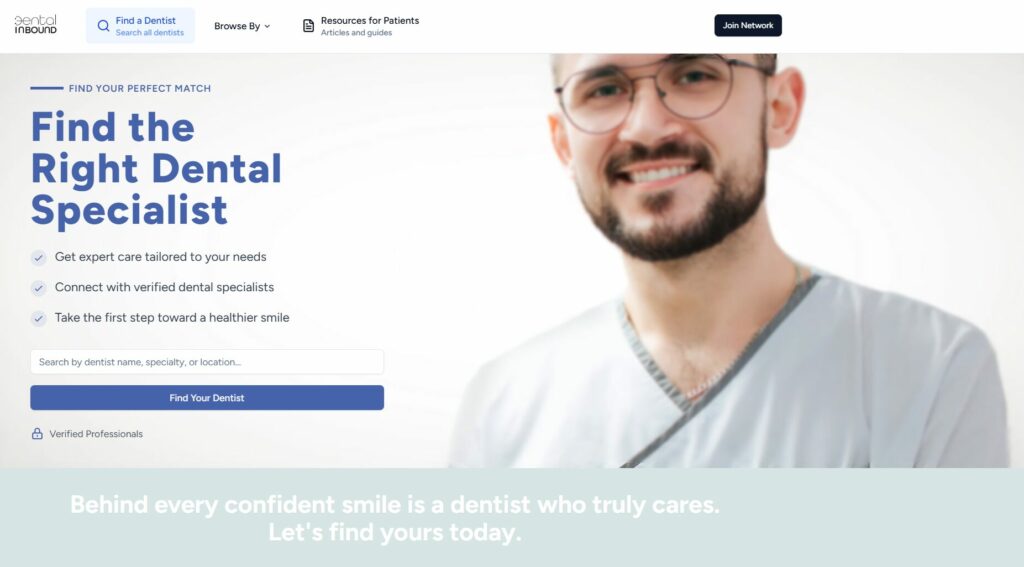Click the checkmark icon beside 'Connect with verified'
Viewport: 1024px width, 567px height.
click(x=39, y=288)
